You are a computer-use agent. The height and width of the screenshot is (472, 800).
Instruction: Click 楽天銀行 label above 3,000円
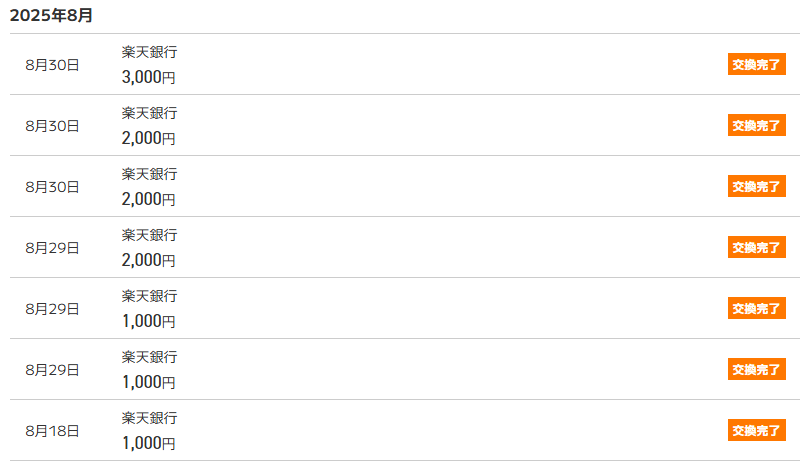point(149,52)
